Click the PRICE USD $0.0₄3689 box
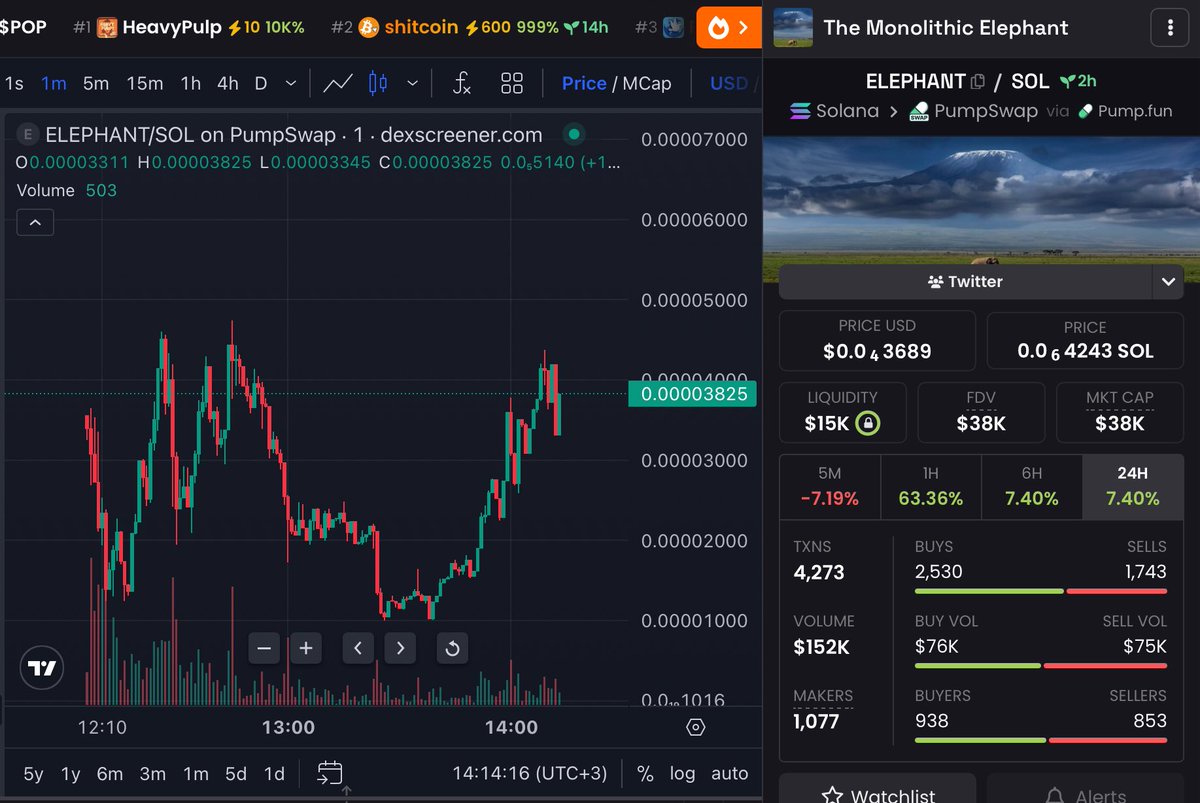 click(x=877, y=340)
